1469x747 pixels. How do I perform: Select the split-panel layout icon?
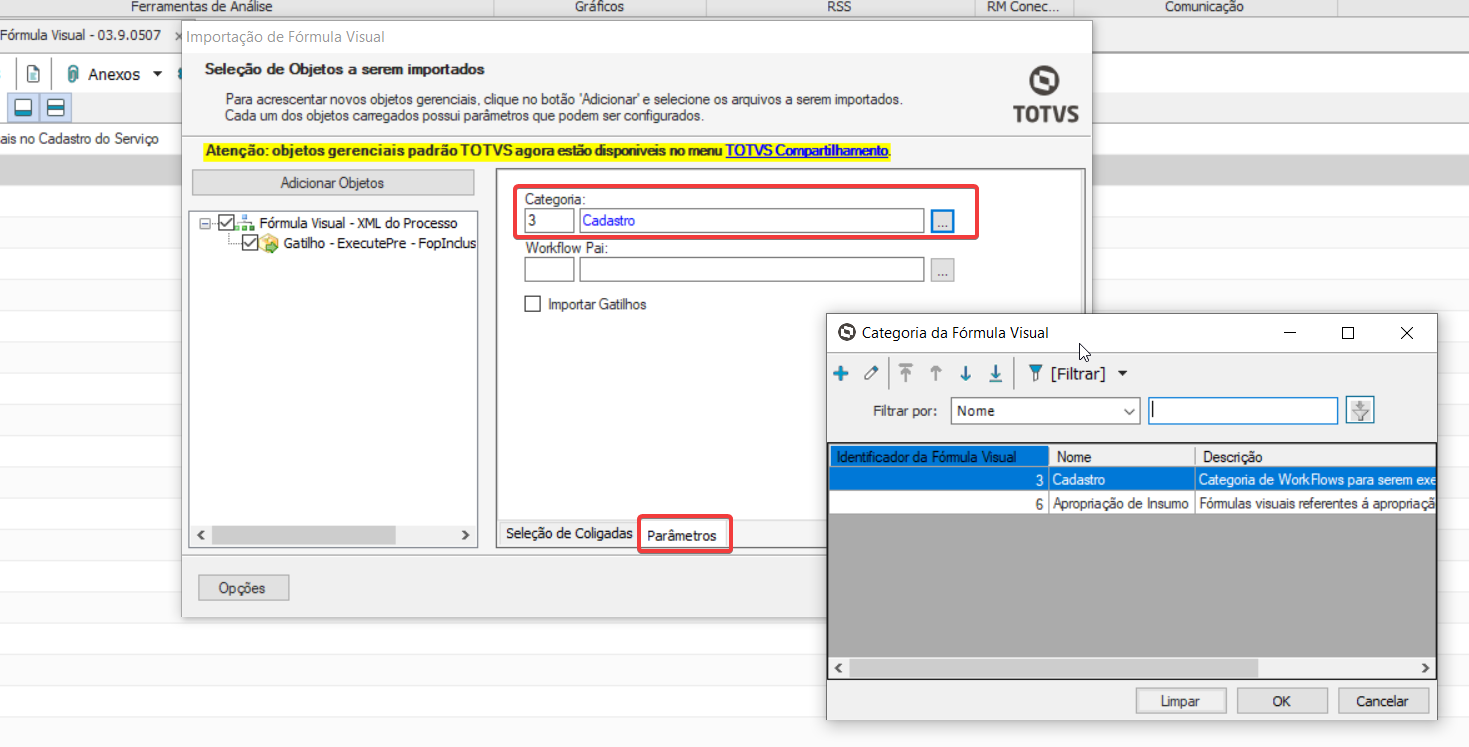click(x=56, y=107)
